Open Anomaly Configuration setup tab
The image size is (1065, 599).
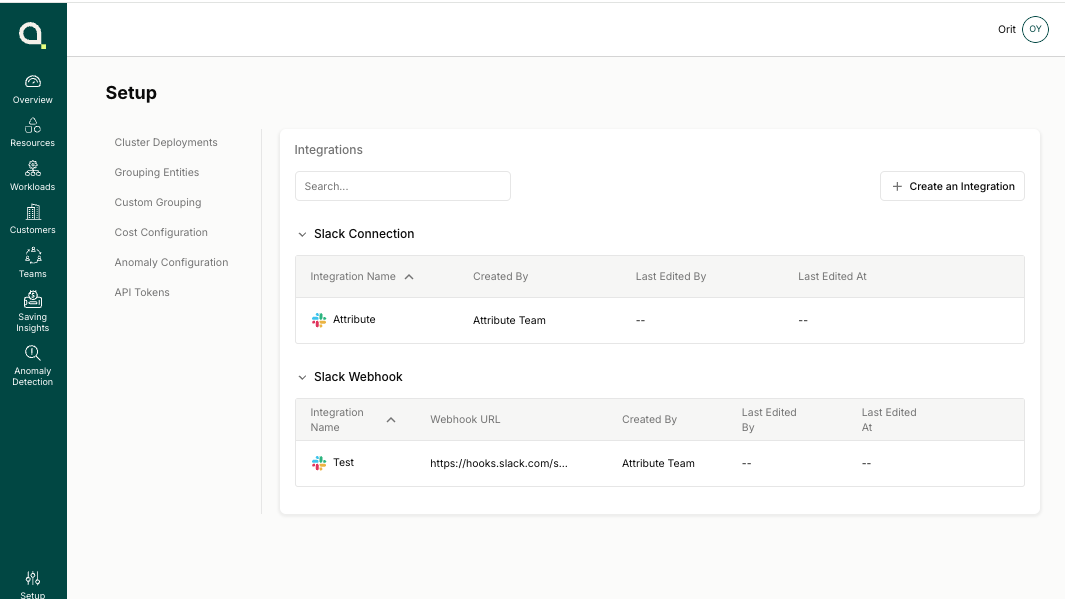pyautogui.click(x=171, y=262)
